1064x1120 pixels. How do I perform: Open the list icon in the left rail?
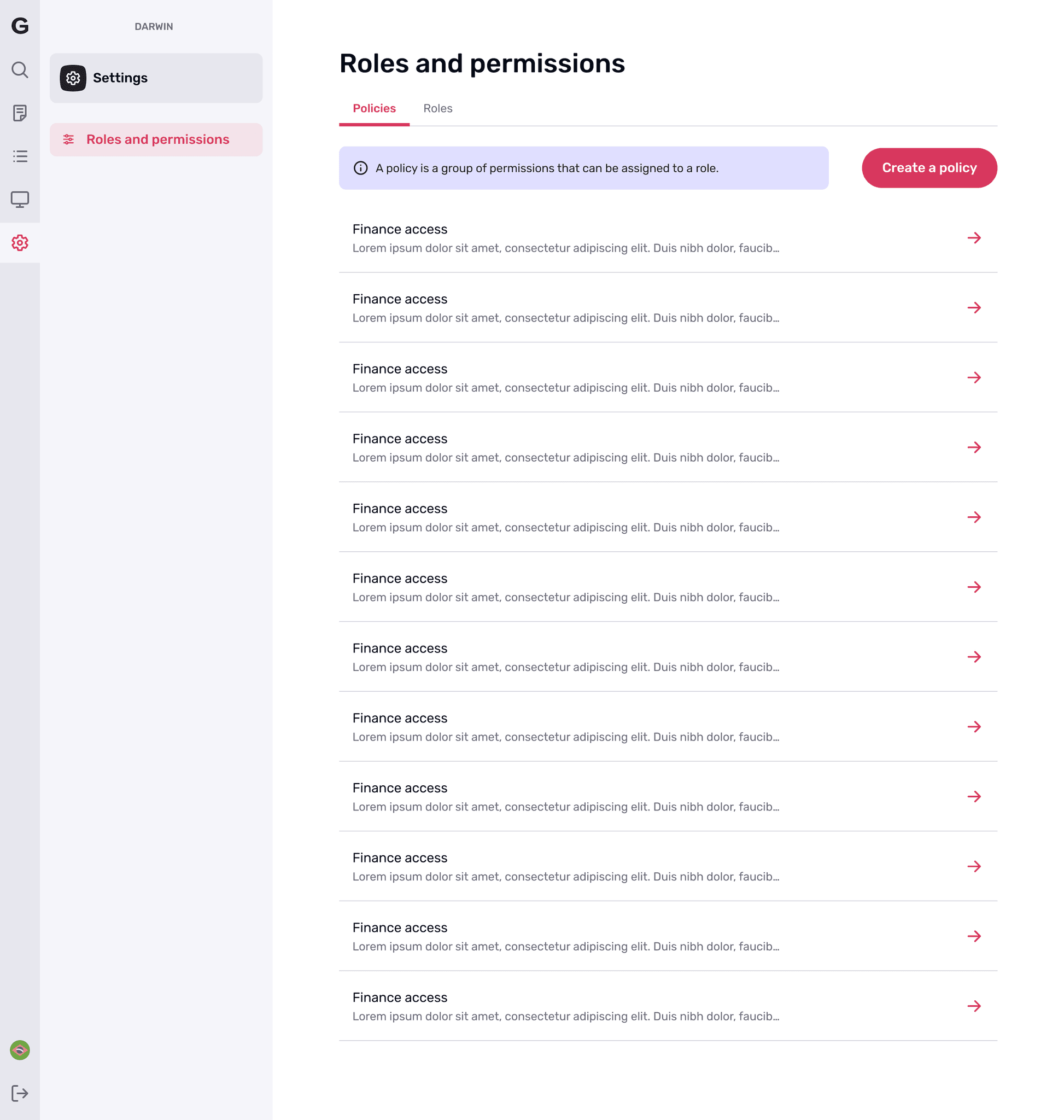20,156
